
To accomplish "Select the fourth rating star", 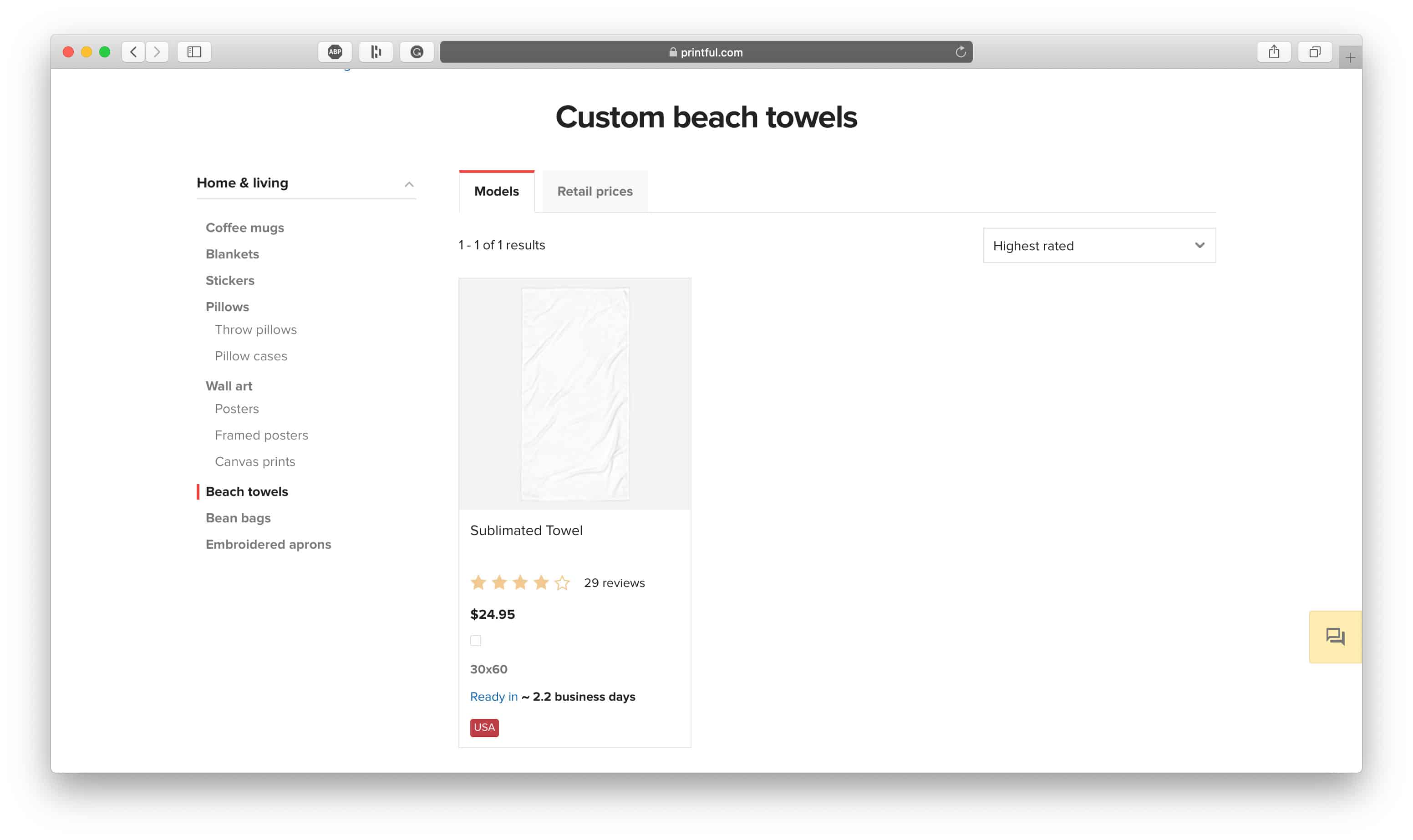I will tap(541, 582).
